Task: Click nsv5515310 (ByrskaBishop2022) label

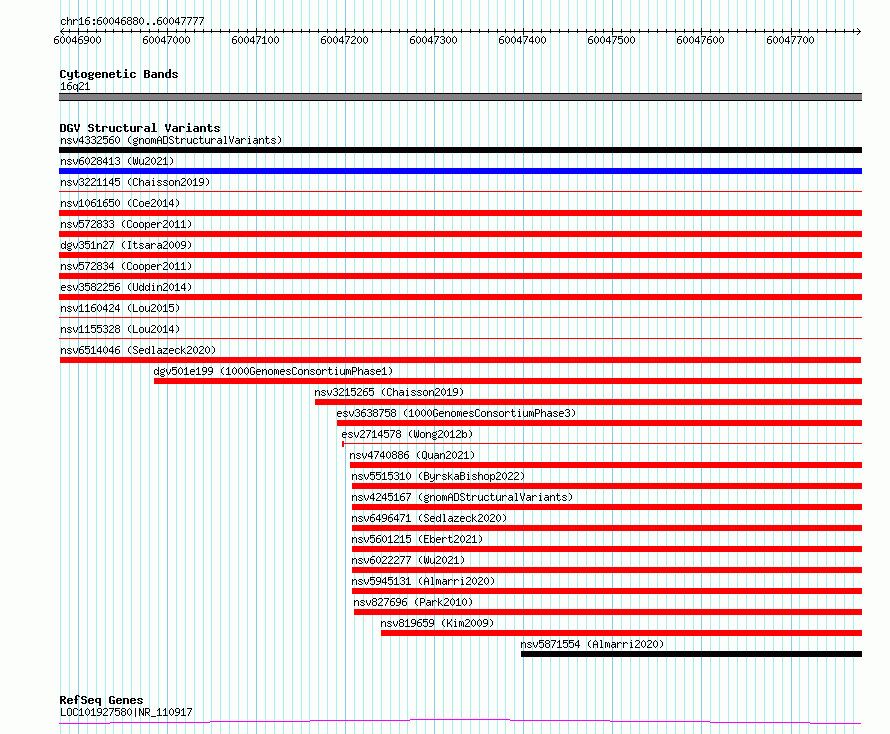Action: point(438,476)
